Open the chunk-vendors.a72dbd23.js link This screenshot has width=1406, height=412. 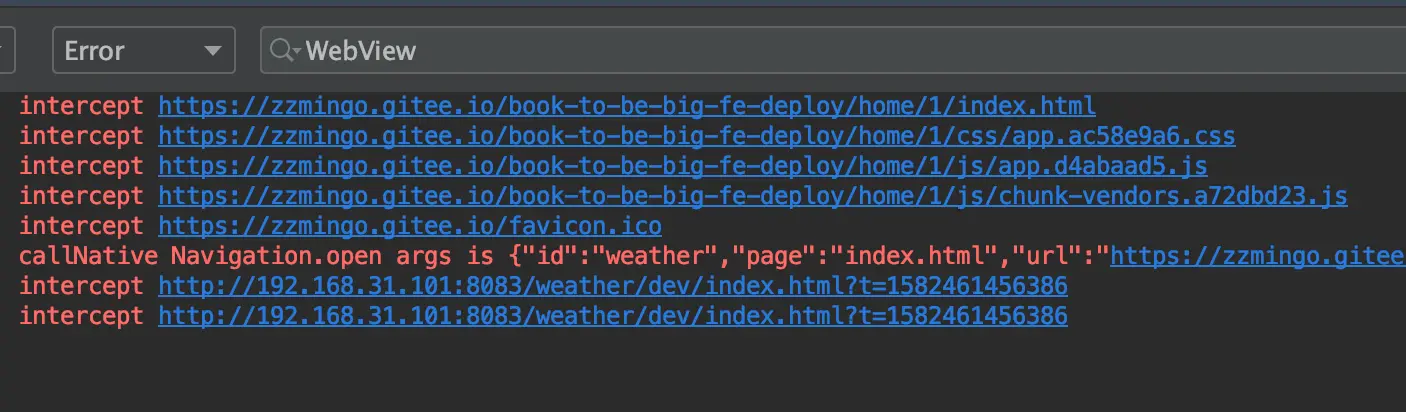click(753, 196)
